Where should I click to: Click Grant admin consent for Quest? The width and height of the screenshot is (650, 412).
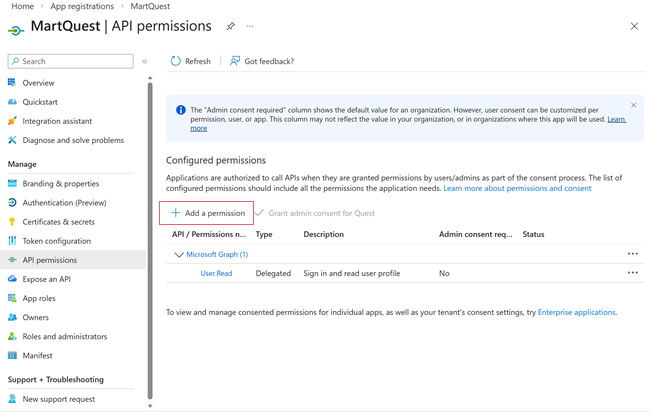tap(315, 213)
